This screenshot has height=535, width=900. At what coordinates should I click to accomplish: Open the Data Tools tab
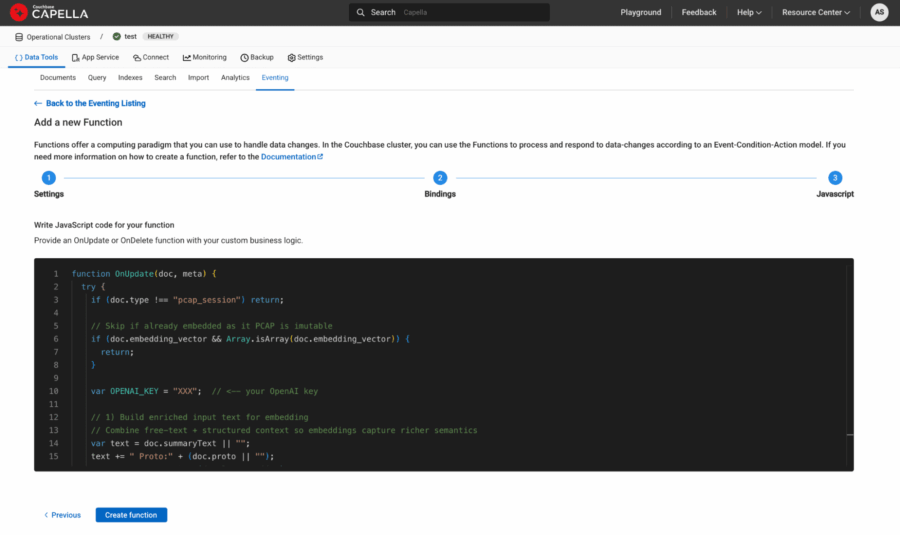36,57
